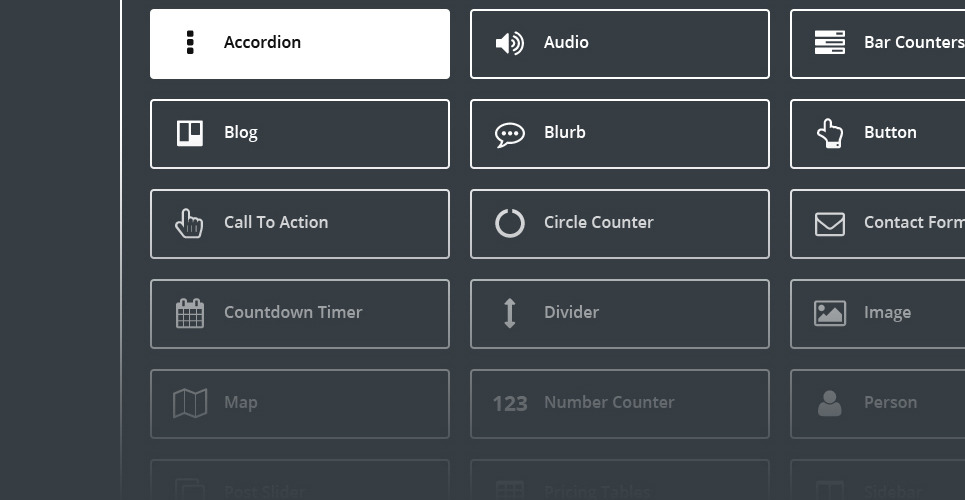Image resolution: width=965 pixels, height=500 pixels.
Task: Click the Audio speaker icon
Action: [x=510, y=43]
